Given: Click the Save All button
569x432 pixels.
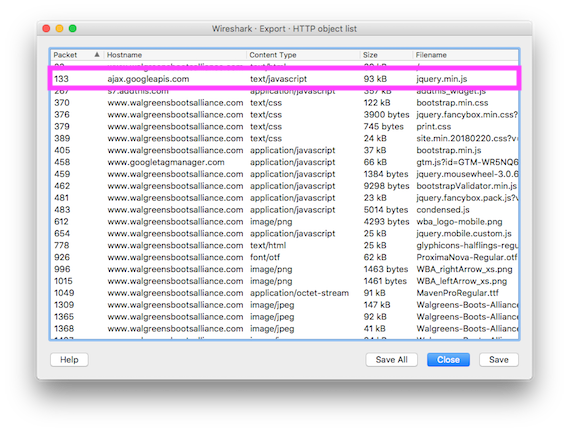Looking at the screenshot, I should [391, 359].
